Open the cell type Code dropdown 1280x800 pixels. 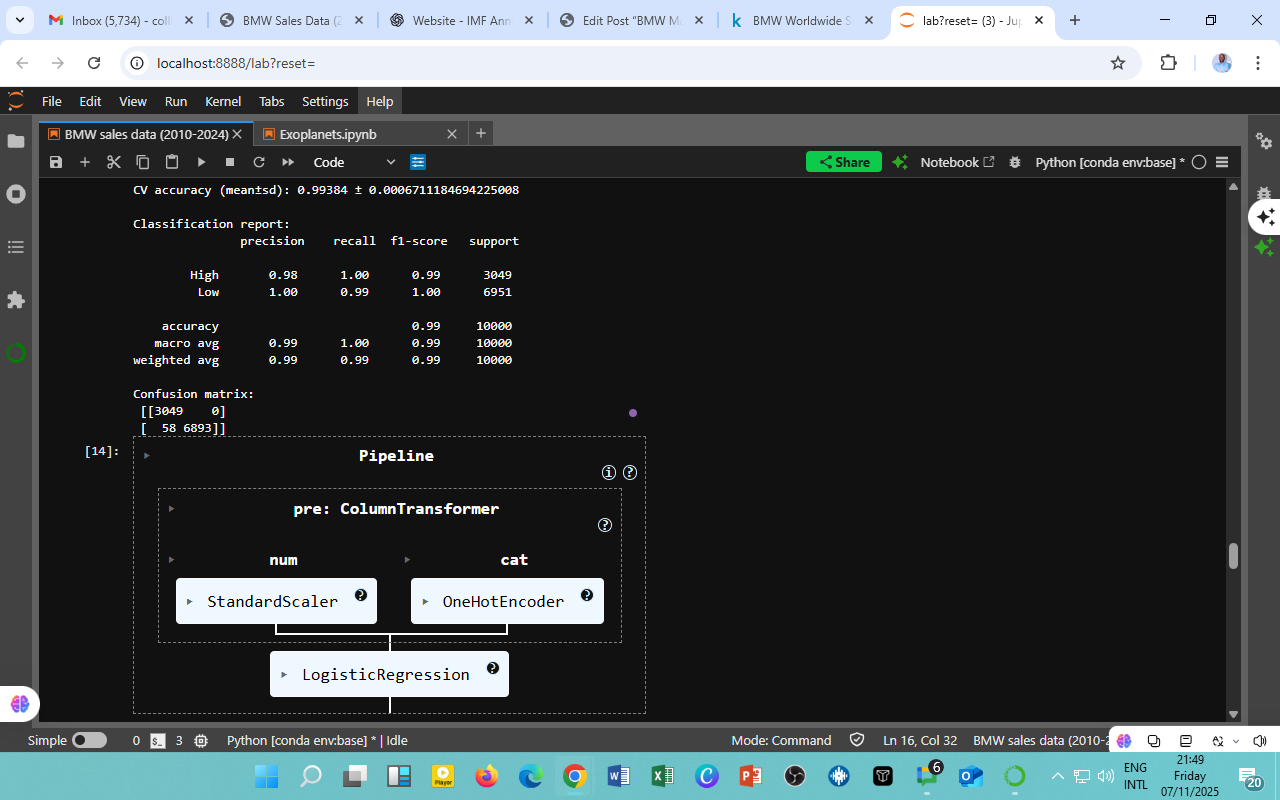click(354, 162)
